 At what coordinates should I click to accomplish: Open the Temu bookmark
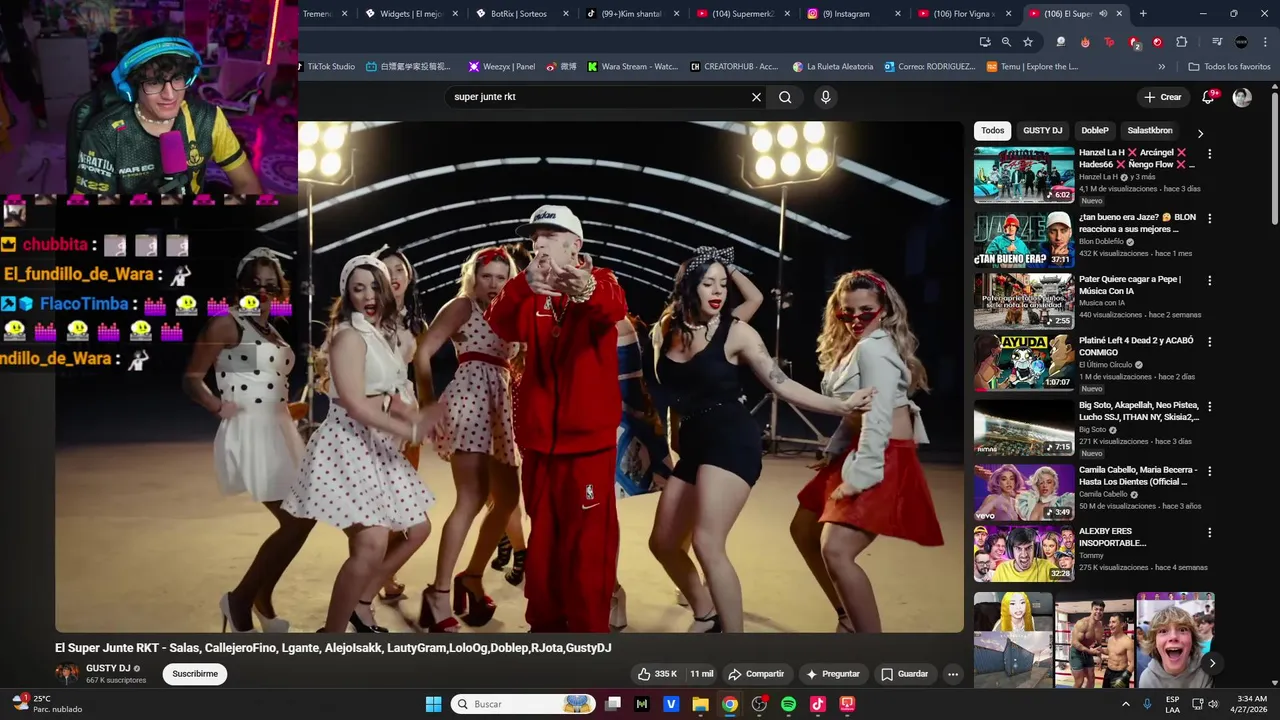coord(1032,67)
